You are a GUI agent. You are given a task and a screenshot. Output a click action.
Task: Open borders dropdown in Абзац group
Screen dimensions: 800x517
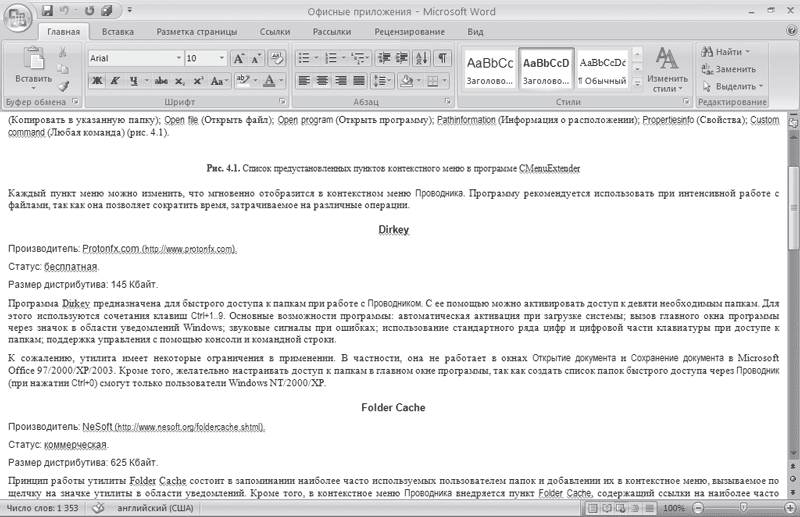click(x=445, y=81)
